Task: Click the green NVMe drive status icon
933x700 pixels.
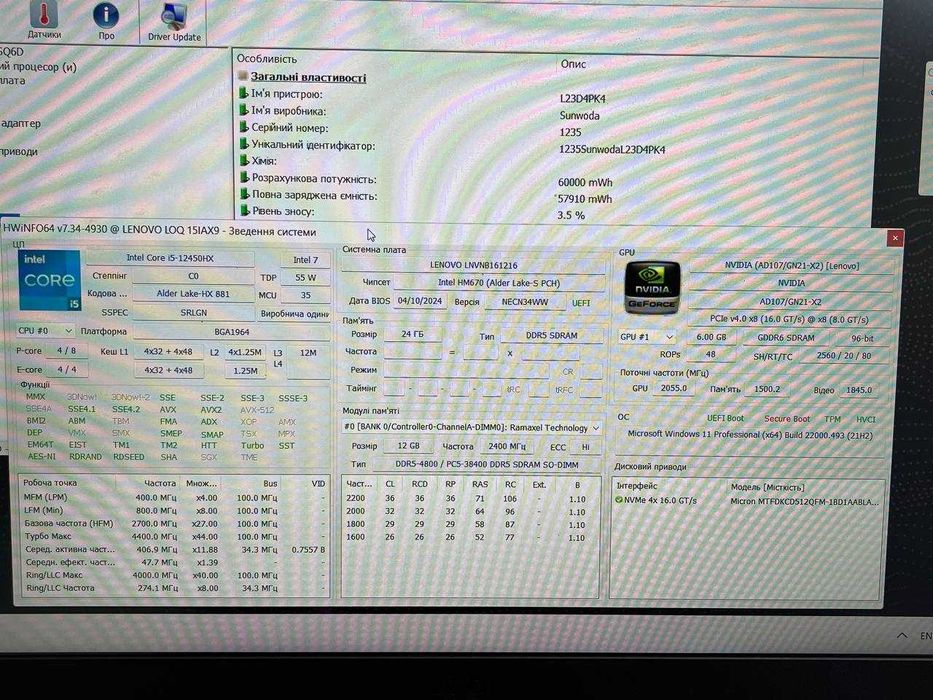Action: [x=619, y=500]
